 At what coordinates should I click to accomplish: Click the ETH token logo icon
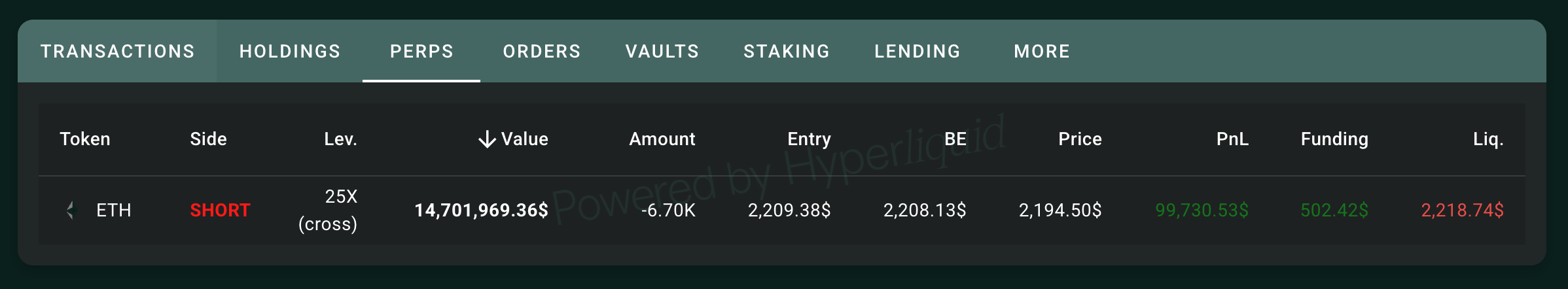[71, 211]
